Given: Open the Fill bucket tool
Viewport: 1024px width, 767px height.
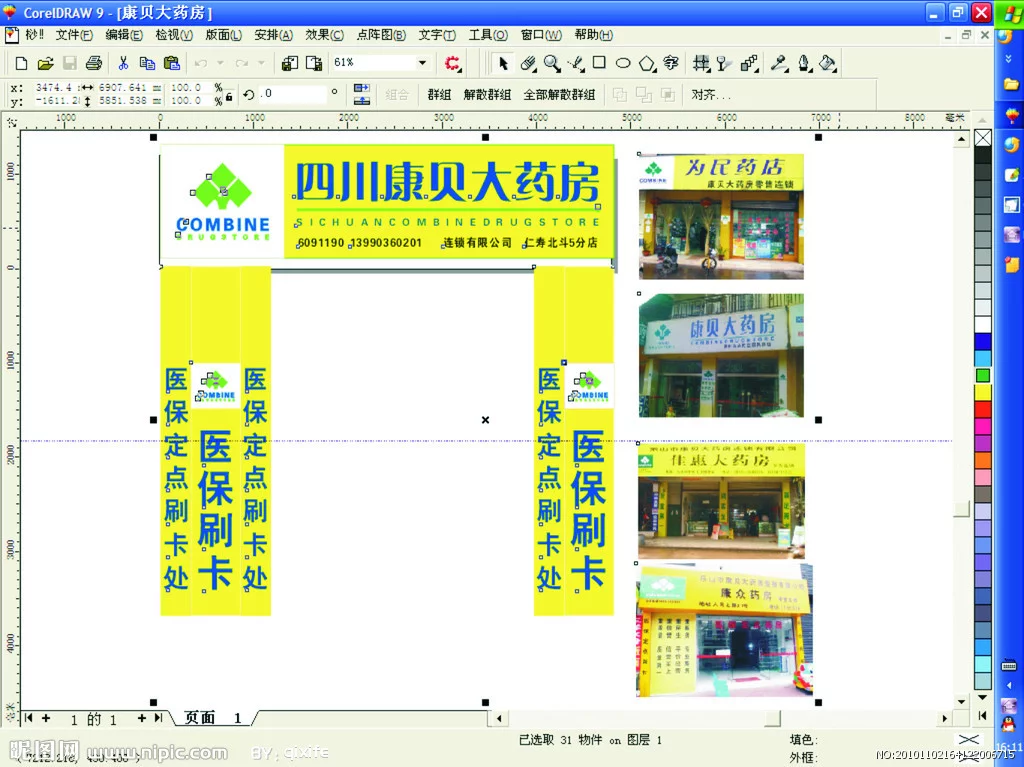Looking at the screenshot, I should [827, 63].
